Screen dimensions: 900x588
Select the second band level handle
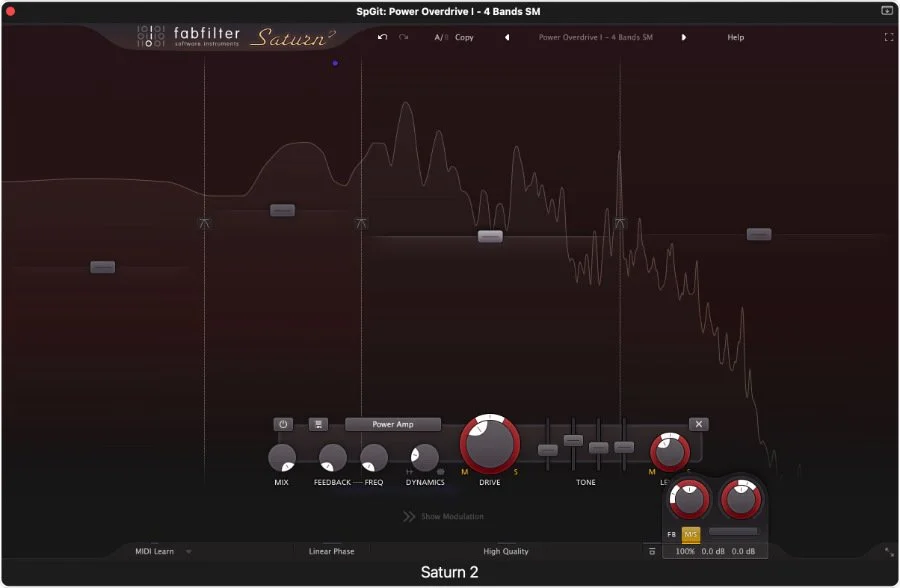coord(282,210)
